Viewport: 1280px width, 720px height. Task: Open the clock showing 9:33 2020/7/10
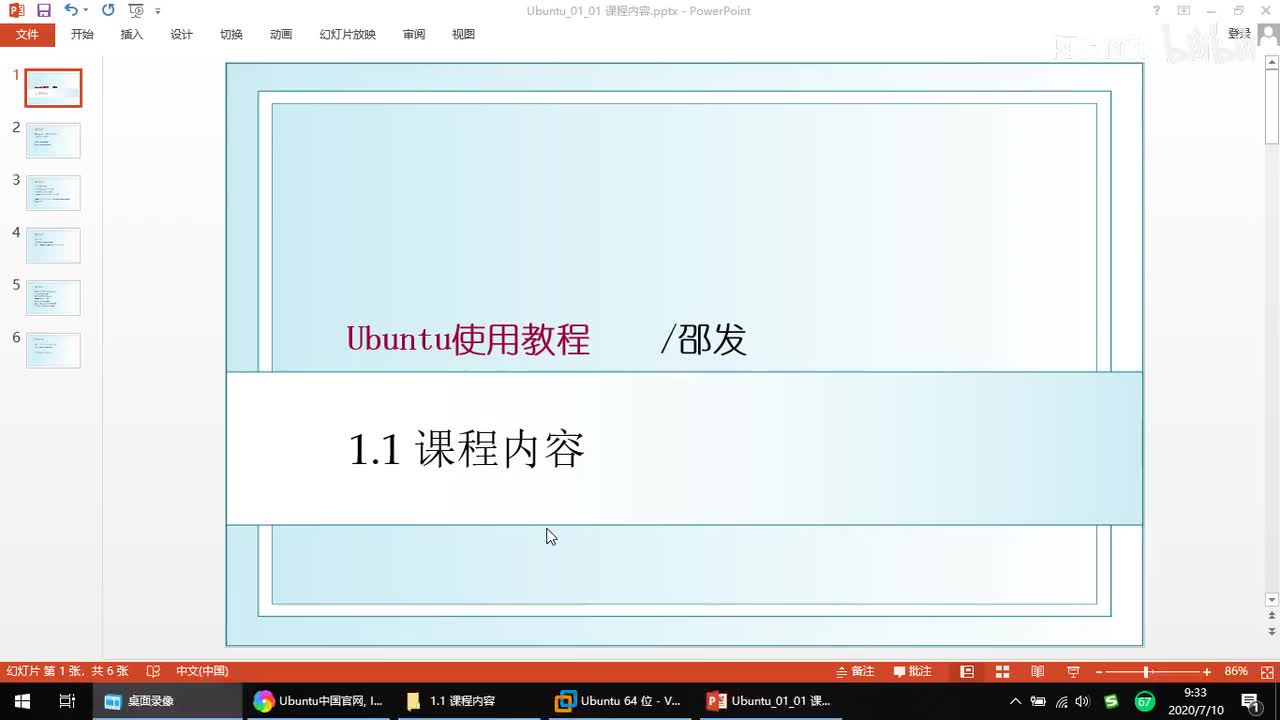pyautogui.click(x=1195, y=701)
